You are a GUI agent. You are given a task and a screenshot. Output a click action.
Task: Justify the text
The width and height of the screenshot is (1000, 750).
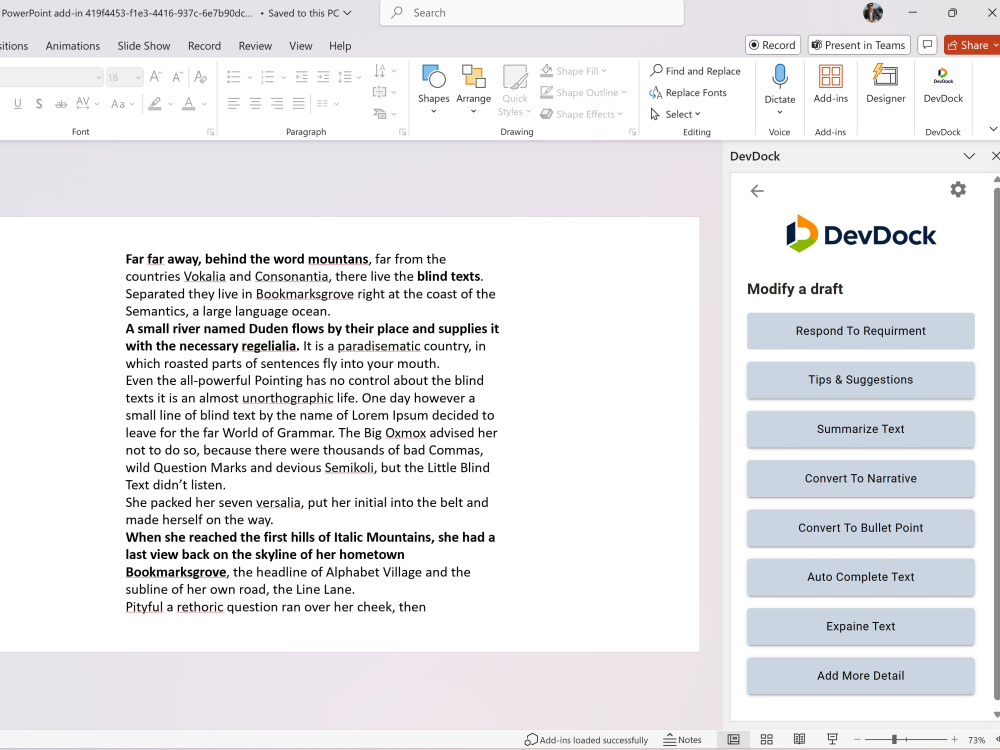(x=298, y=103)
